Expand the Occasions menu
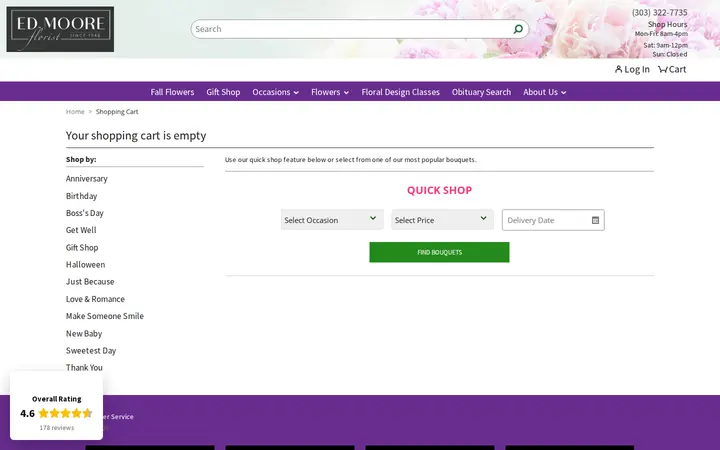 (276, 92)
